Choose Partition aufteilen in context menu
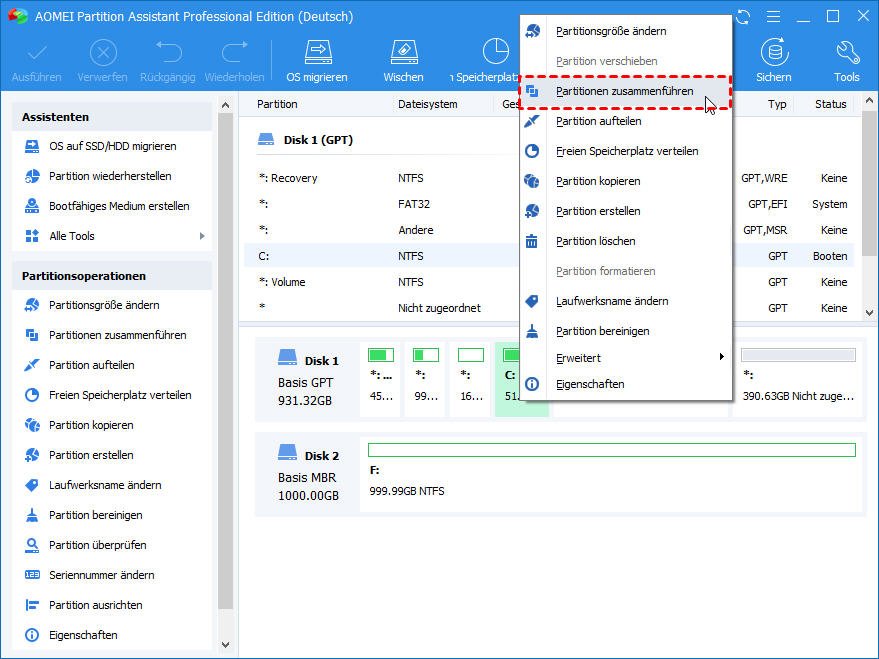Viewport: 879px width, 659px height. pyautogui.click(x=626, y=121)
